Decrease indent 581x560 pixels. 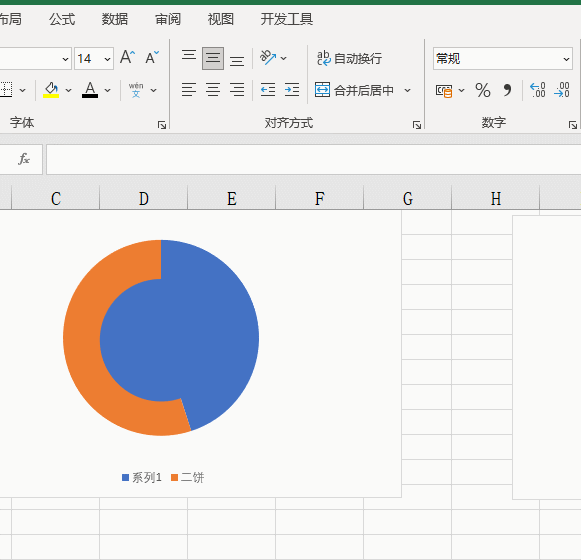click(268, 90)
